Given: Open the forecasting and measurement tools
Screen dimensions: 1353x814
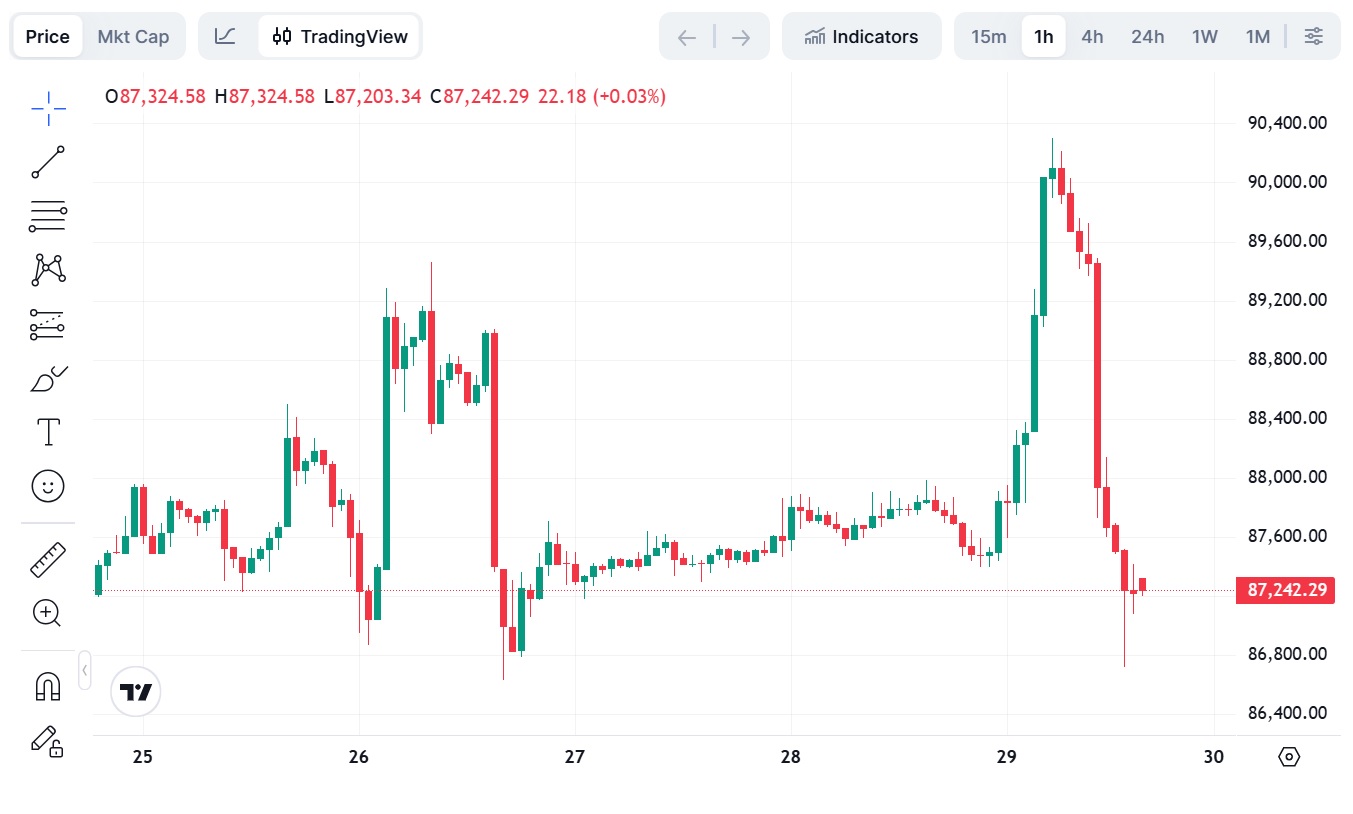Looking at the screenshot, I should pos(47,324).
